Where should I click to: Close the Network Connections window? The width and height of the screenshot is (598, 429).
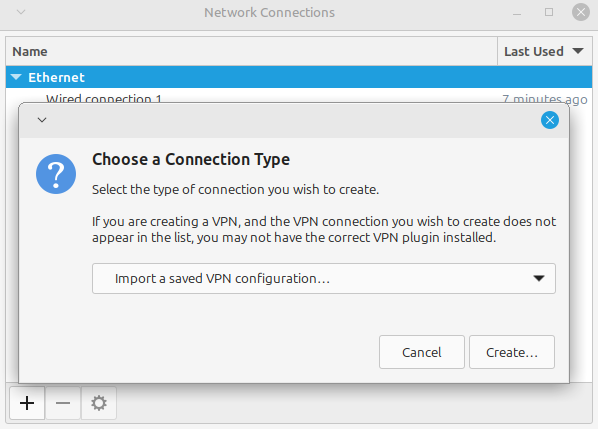(581, 12)
